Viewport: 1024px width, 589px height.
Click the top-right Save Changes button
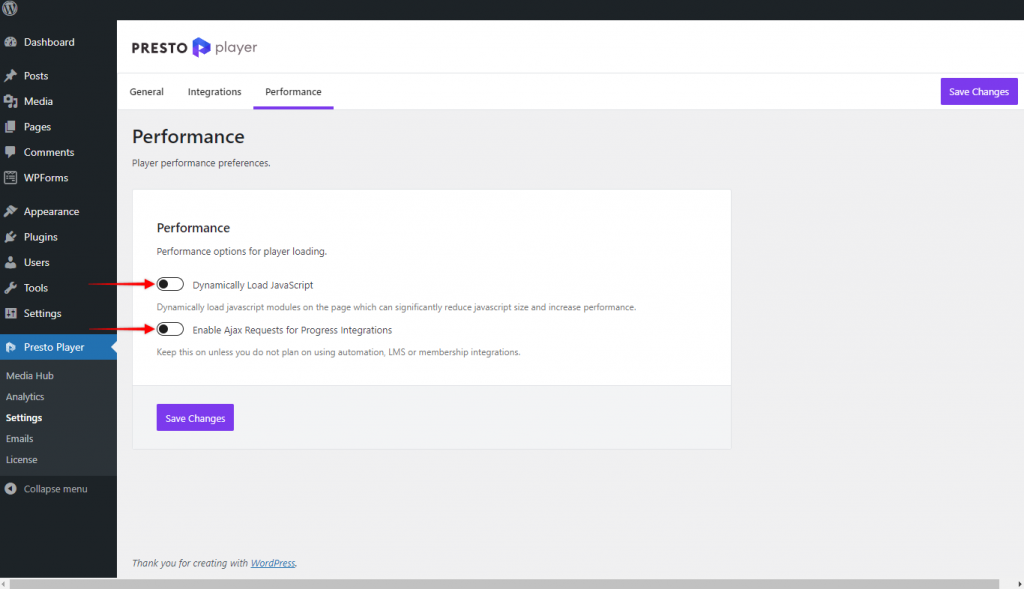coord(978,92)
